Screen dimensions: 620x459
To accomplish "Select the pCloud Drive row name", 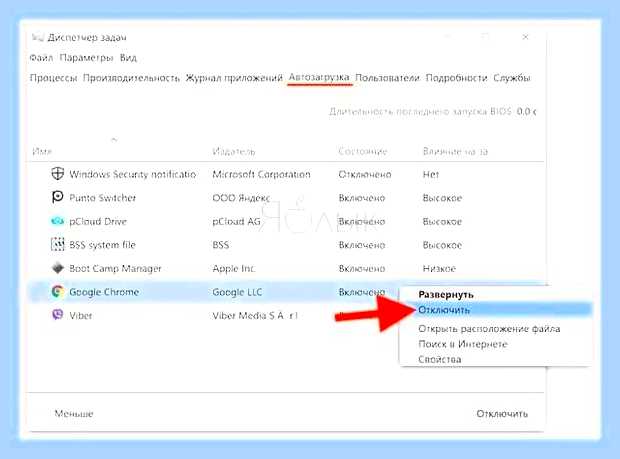I will pos(98,221).
